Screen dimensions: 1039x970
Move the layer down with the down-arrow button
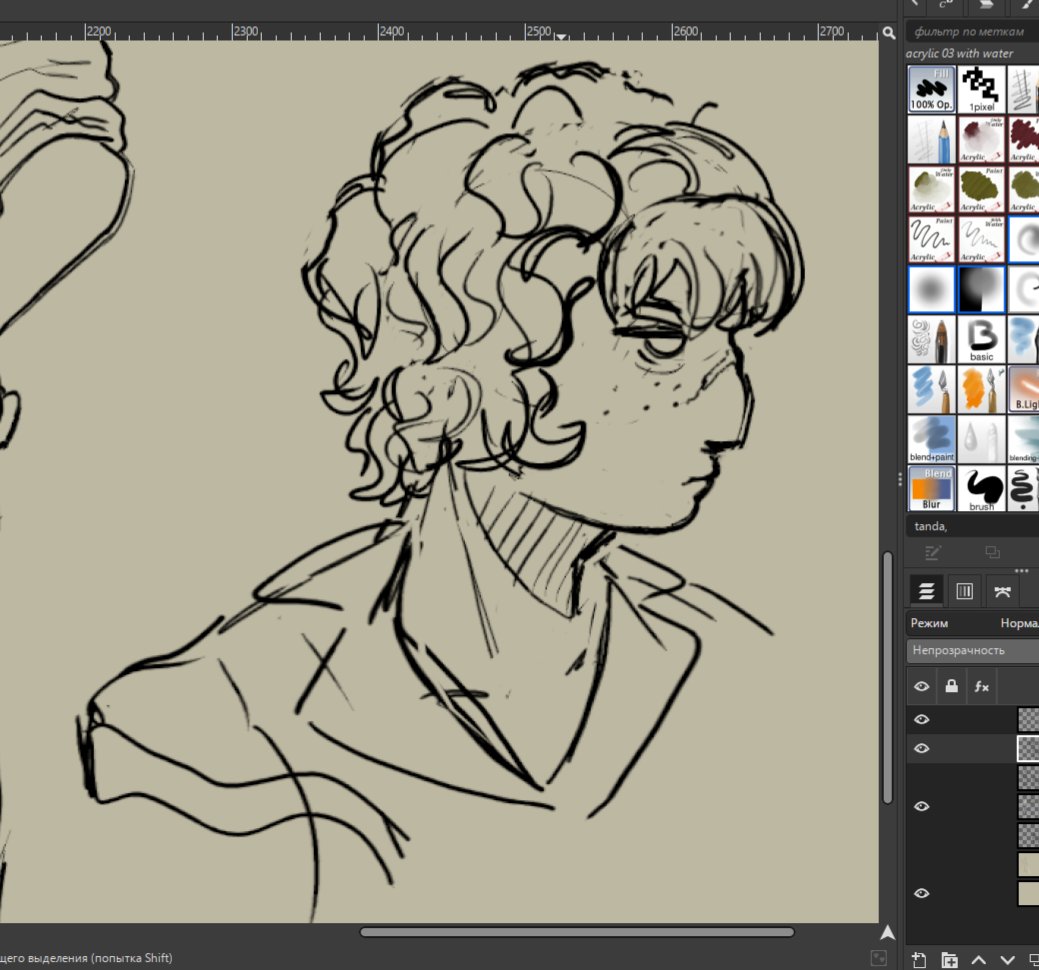pyautogui.click(x=1007, y=959)
